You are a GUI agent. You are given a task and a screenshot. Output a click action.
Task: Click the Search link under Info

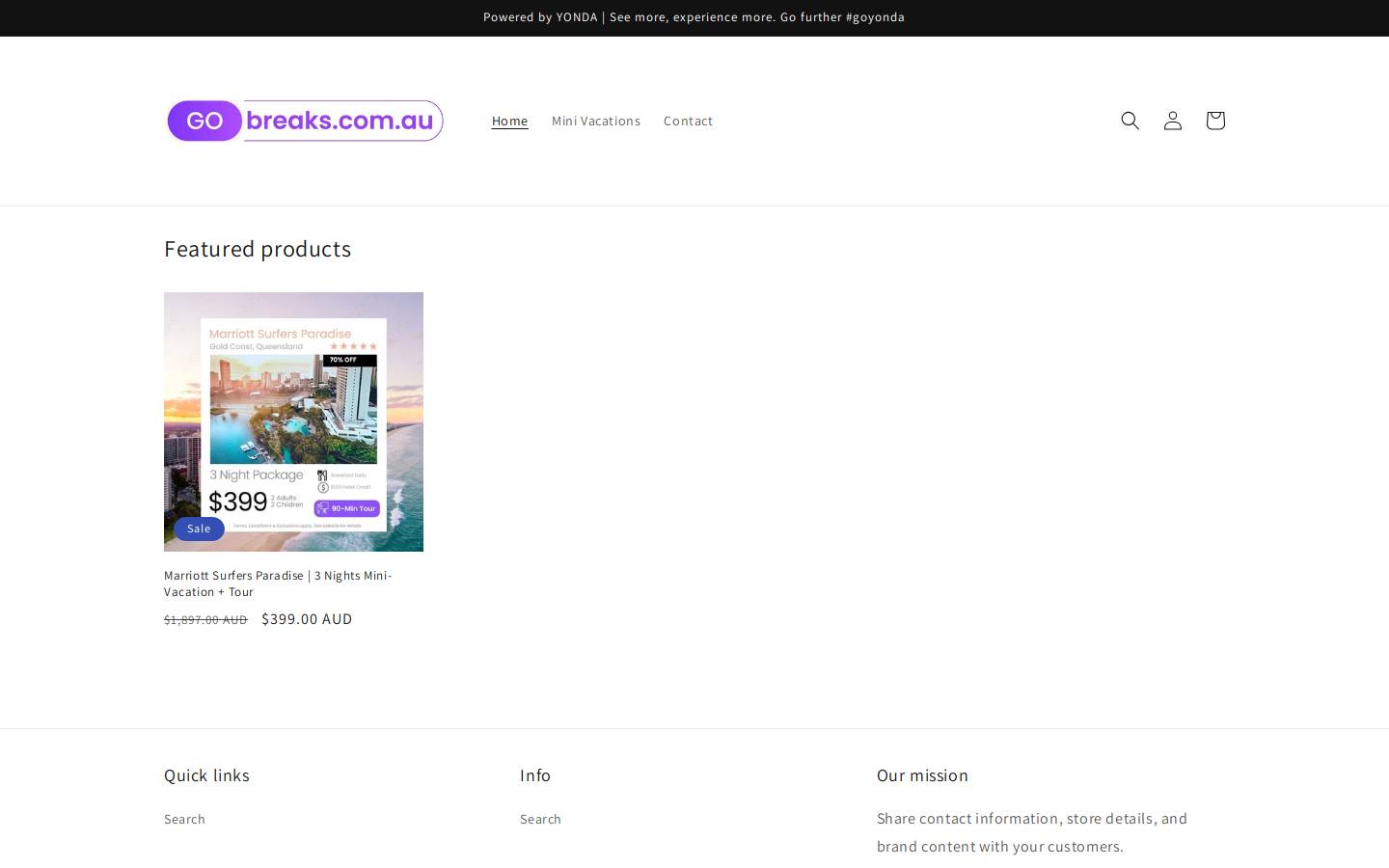click(x=540, y=819)
